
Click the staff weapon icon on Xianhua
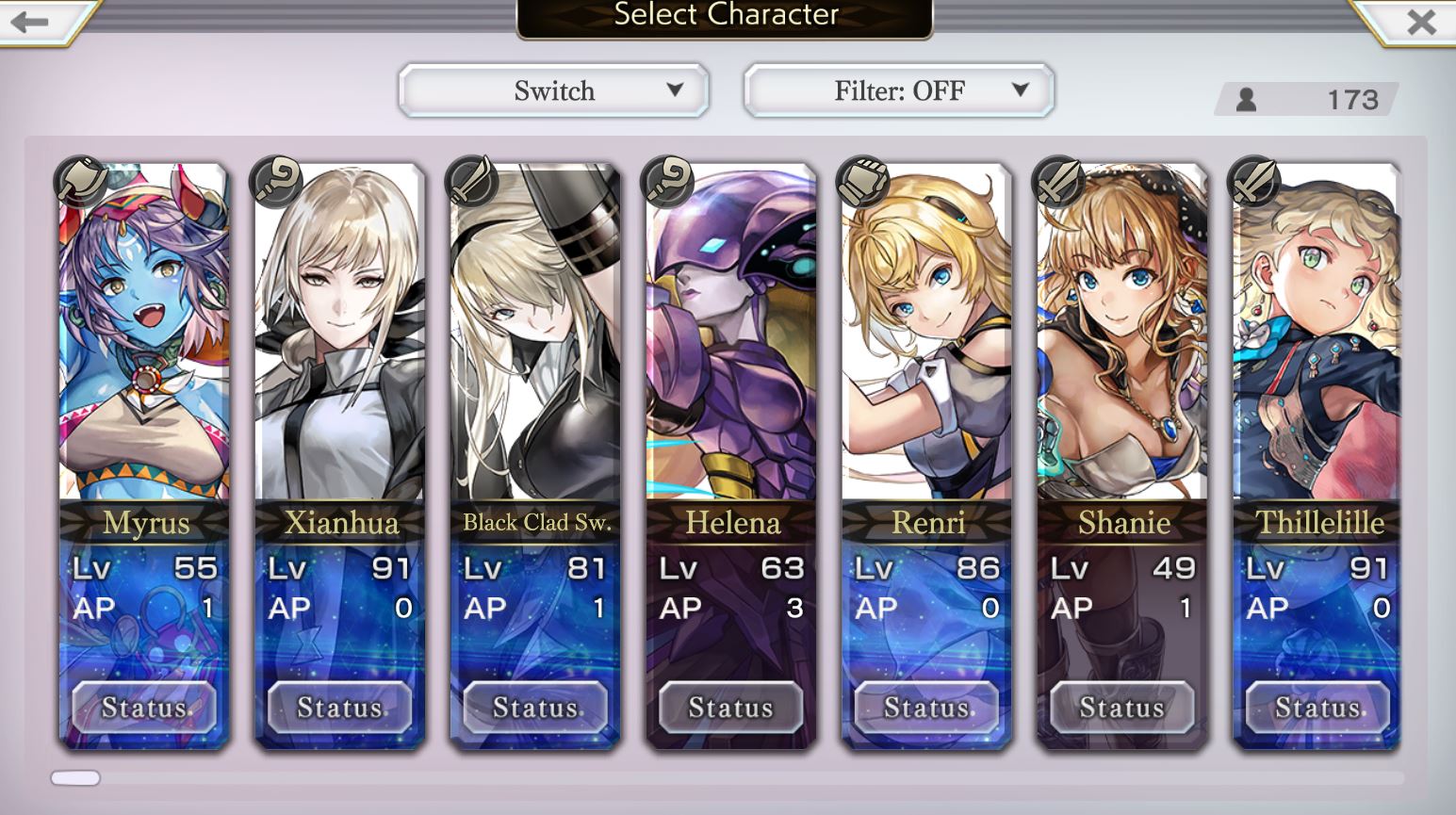tap(275, 181)
